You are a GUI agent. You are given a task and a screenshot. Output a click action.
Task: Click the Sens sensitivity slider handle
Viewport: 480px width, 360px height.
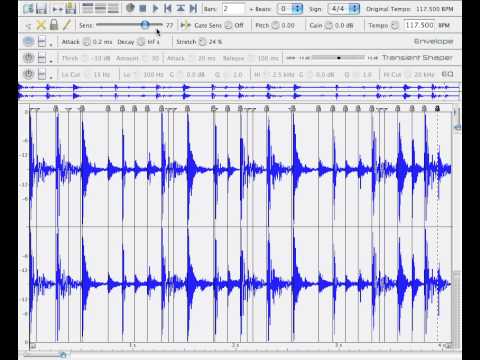pyautogui.click(x=145, y=25)
